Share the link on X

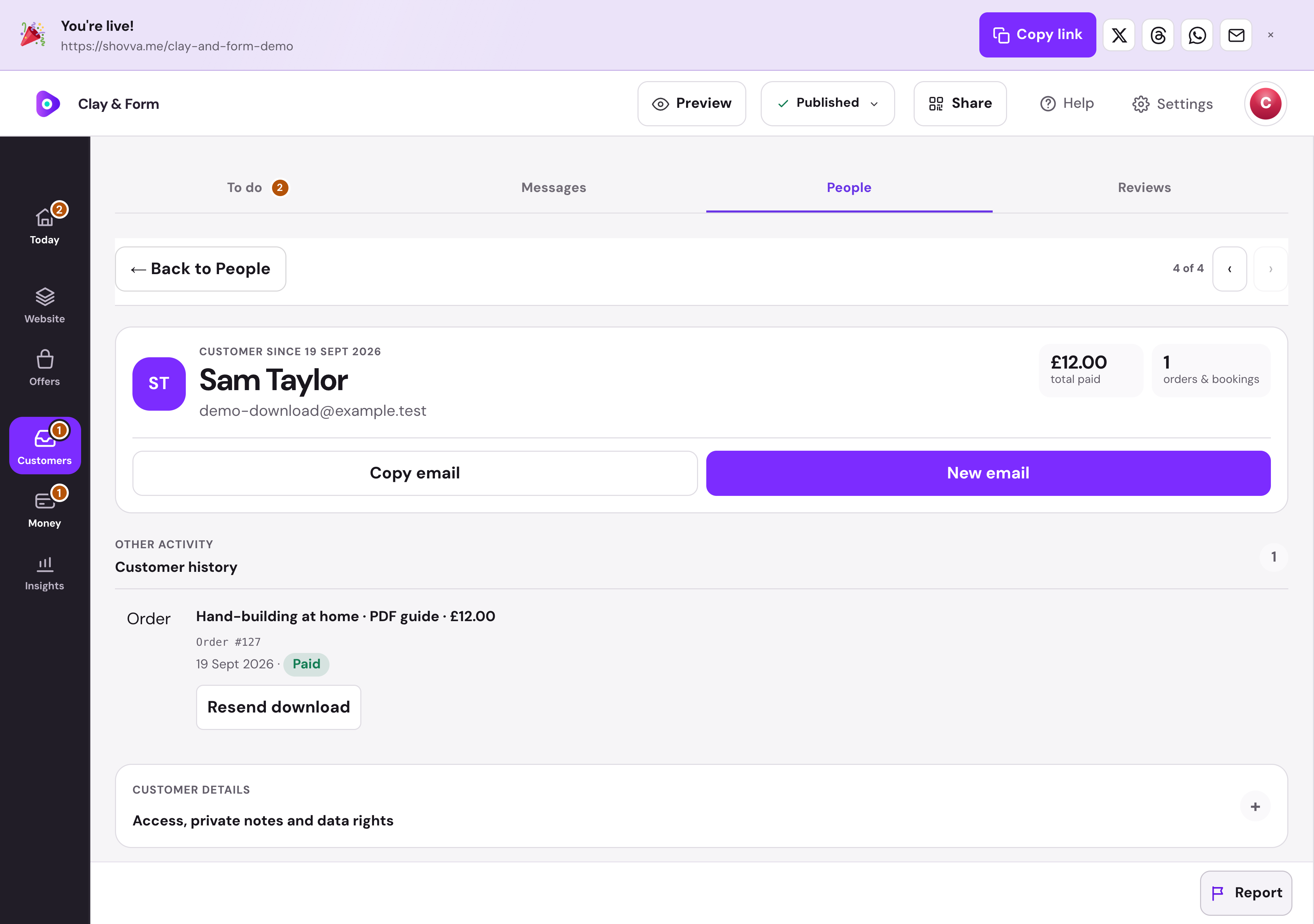(x=1119, y=35)
